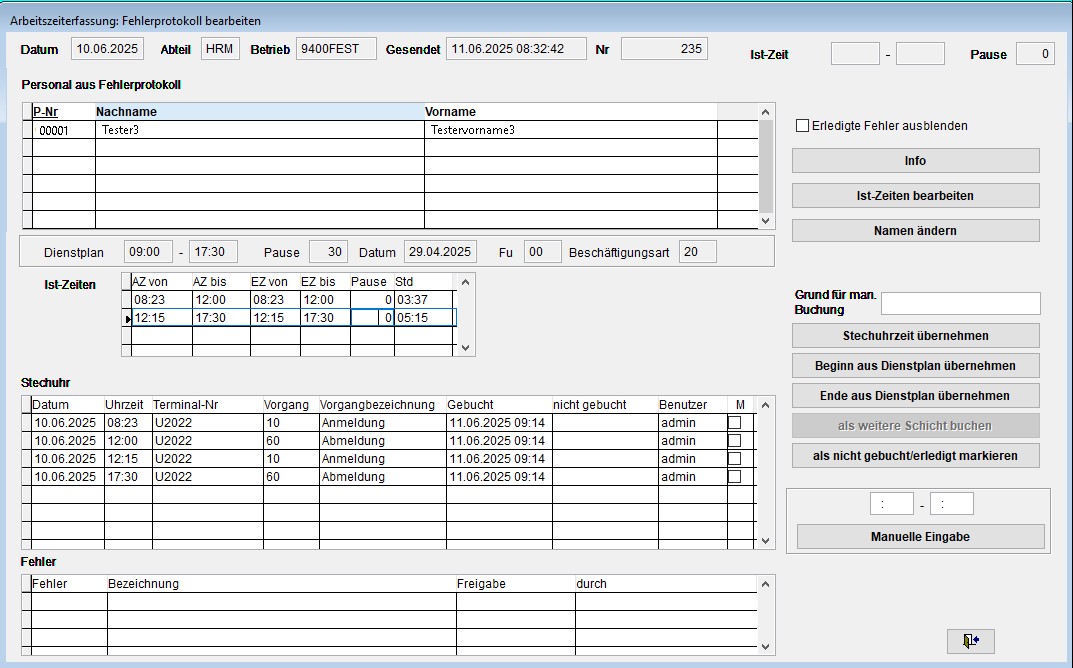Click the Nachname column header
Image resolution: width=1073 pixels, height=668 pixels.
pos(260,112)
